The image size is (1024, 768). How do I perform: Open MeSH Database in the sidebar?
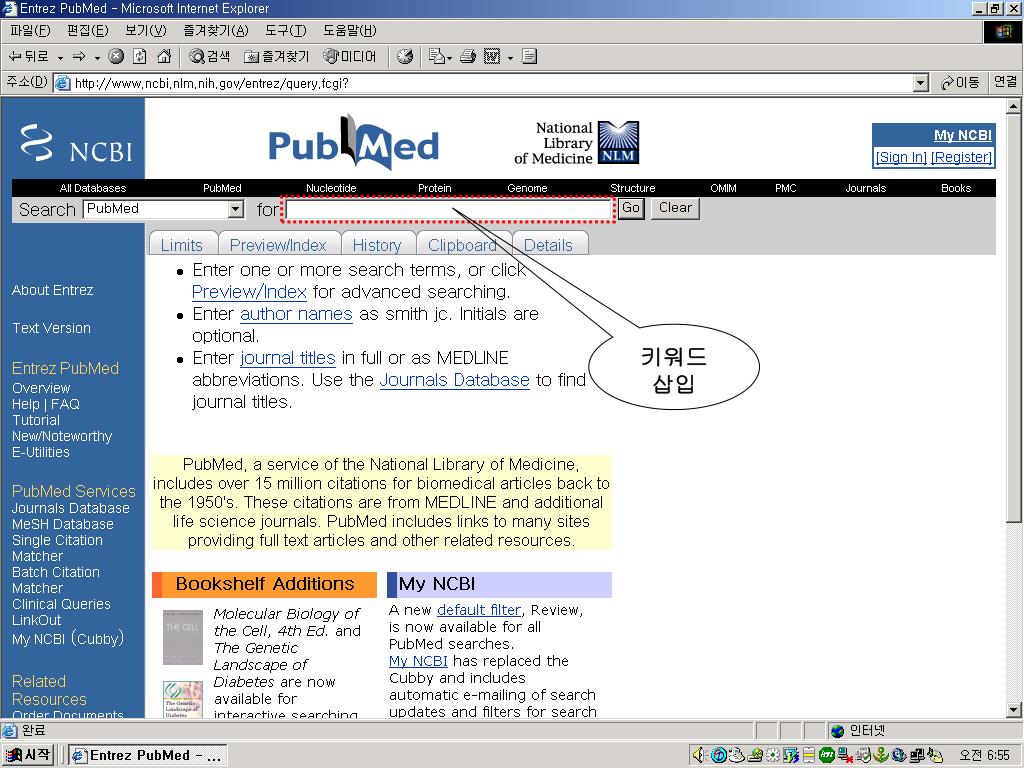tap(63, 524)
